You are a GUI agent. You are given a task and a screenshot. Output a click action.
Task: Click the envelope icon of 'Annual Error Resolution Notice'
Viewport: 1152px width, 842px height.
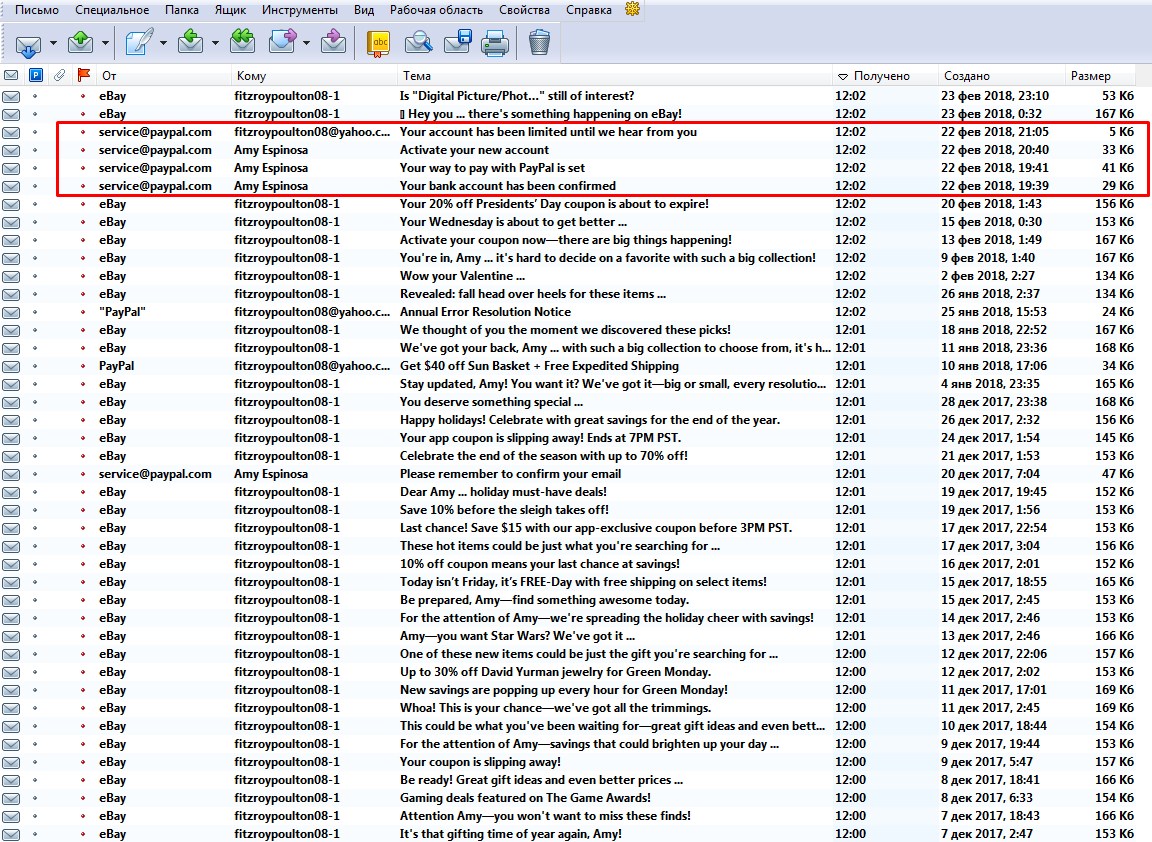(11, 312)
